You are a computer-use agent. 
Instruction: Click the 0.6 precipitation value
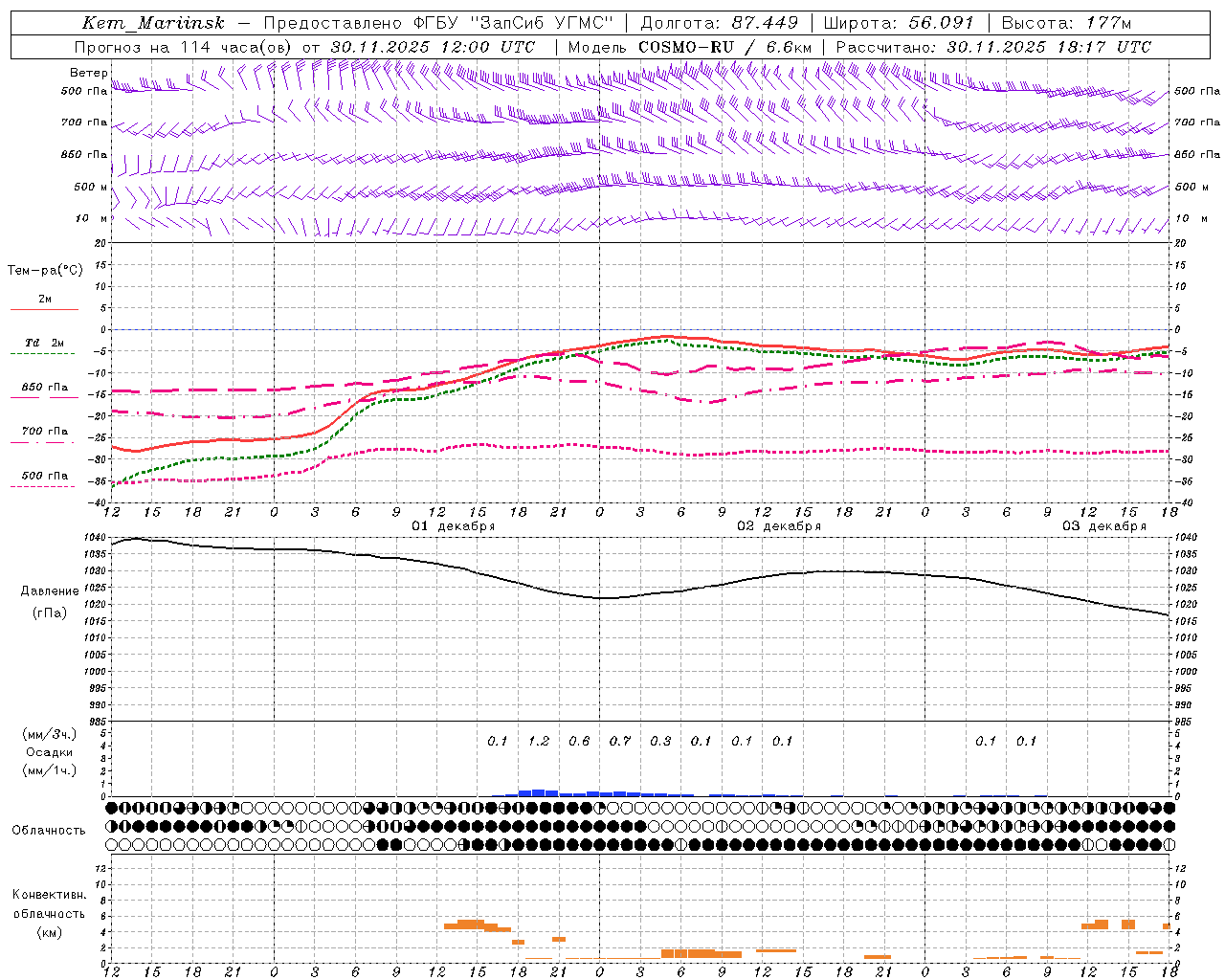[579, 741]
